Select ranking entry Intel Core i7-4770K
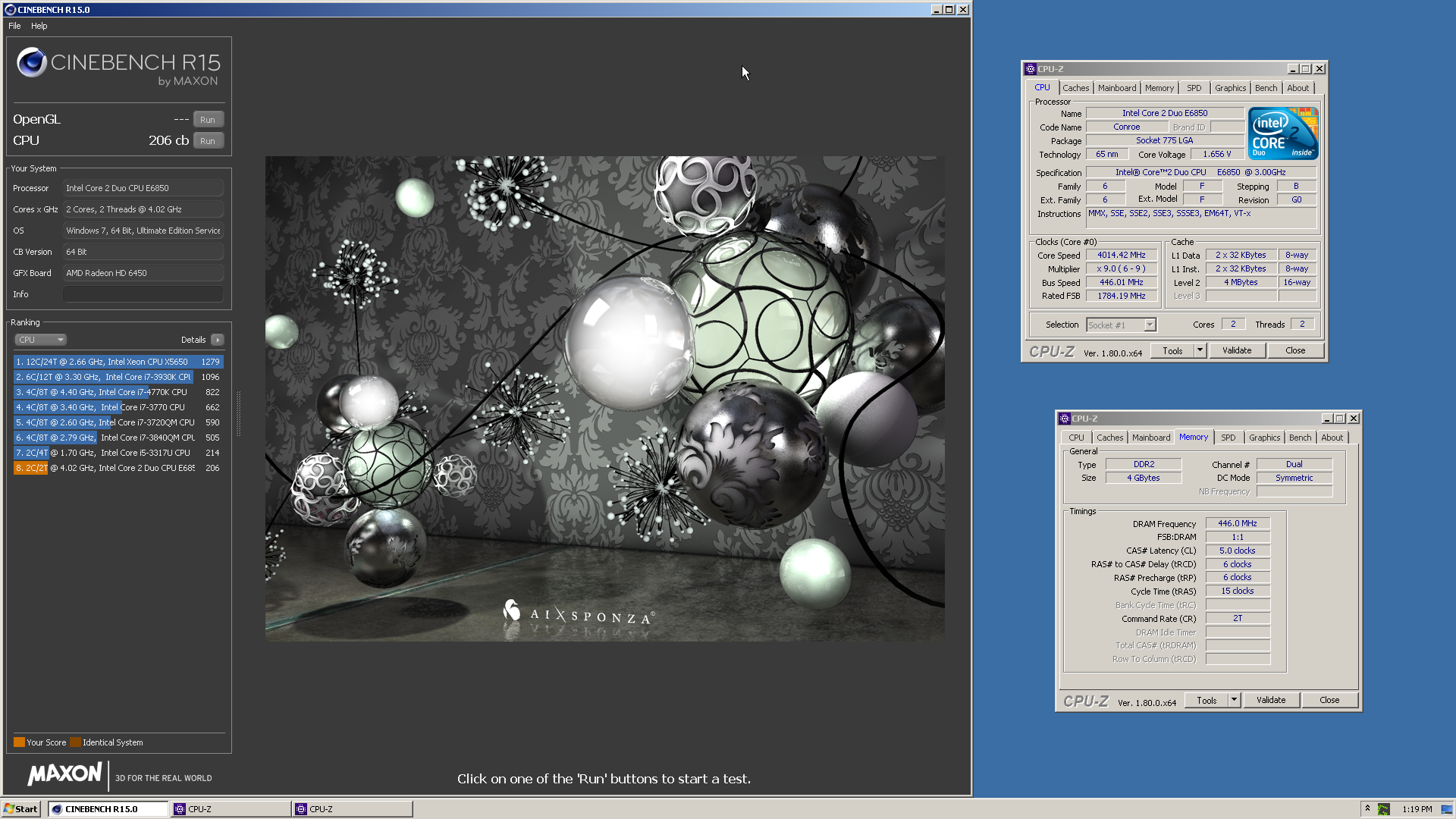 (118, 392)
